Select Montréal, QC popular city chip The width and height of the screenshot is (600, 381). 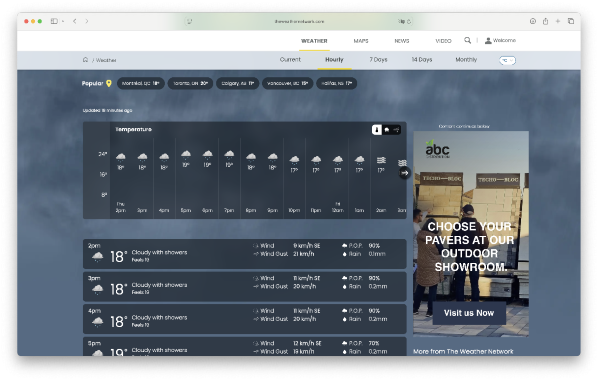click(140, 83)
